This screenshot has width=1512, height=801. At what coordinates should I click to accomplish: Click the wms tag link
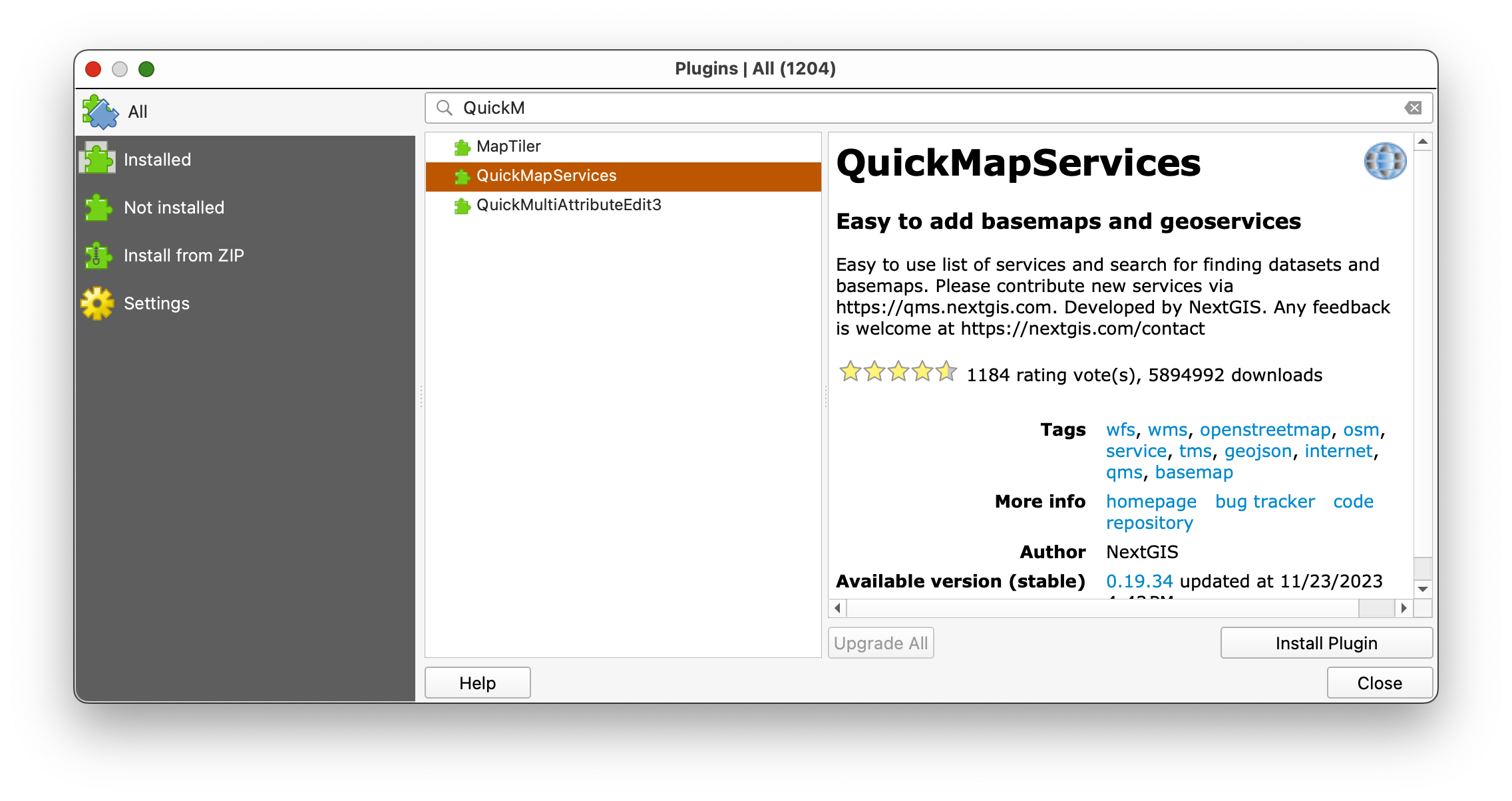[x=1167, y=430]
